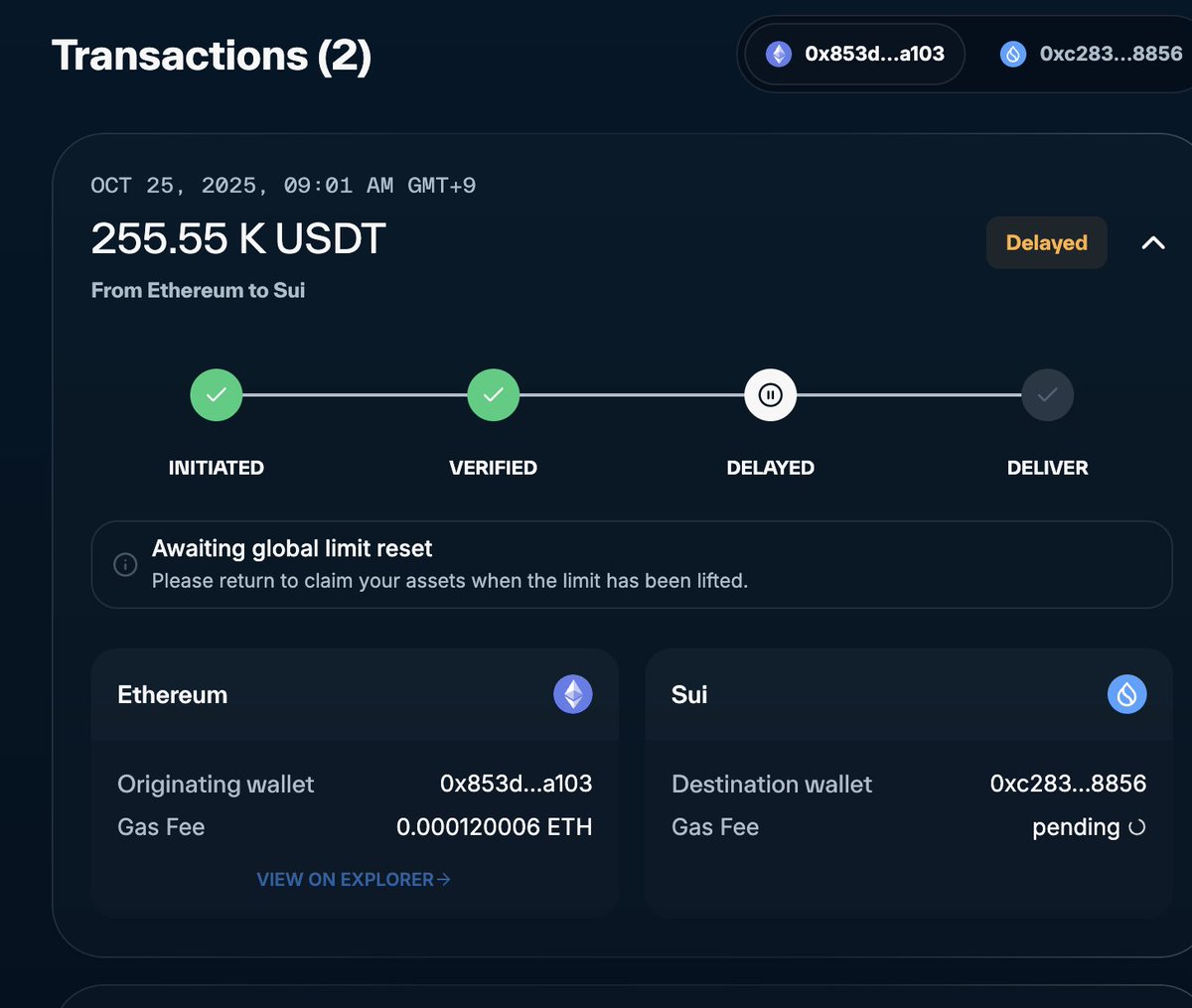1192x1008 pixels.
Task: Click the From Ethereum to Sui text
Action: click(198, 290)
